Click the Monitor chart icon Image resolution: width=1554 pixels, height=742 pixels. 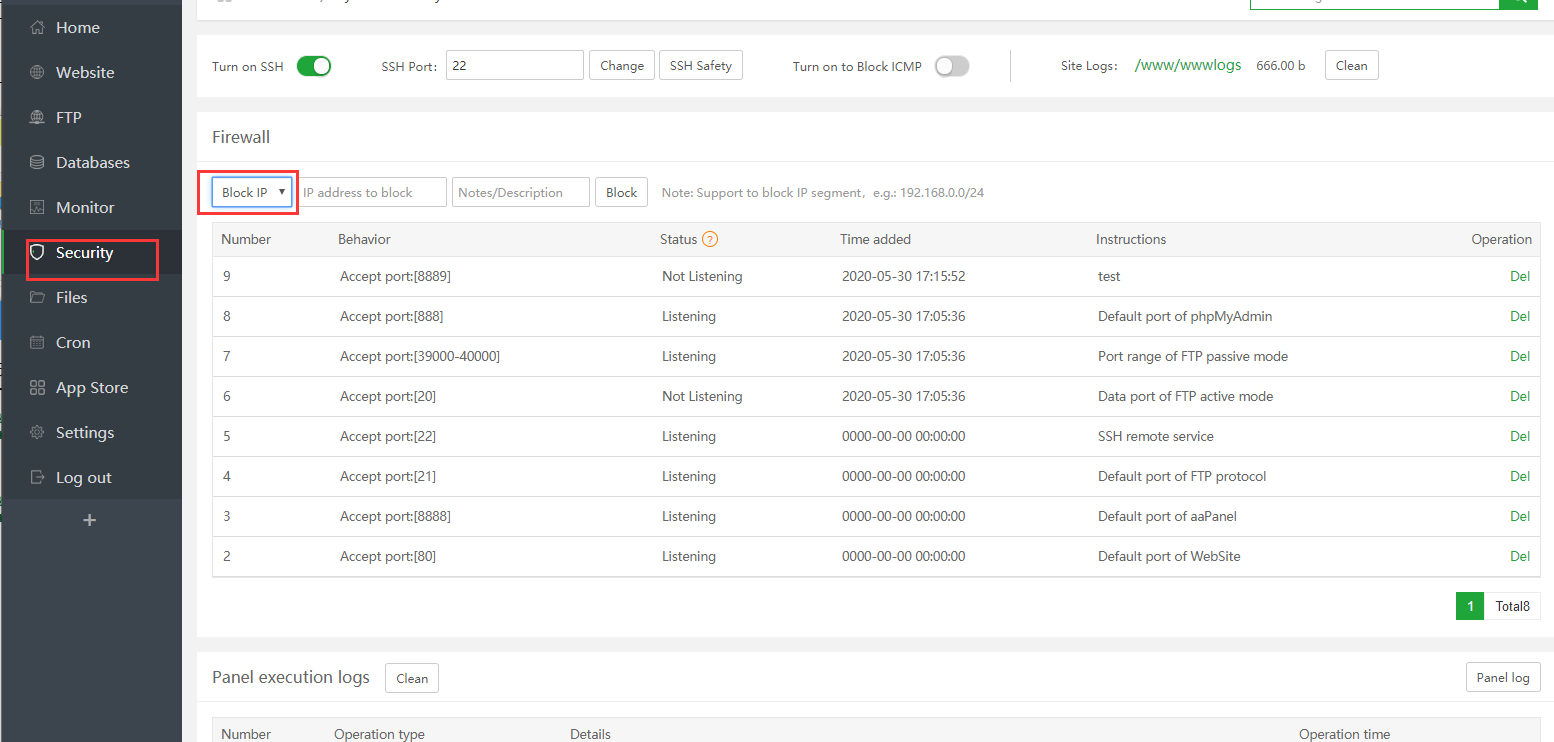click(37, 208)
